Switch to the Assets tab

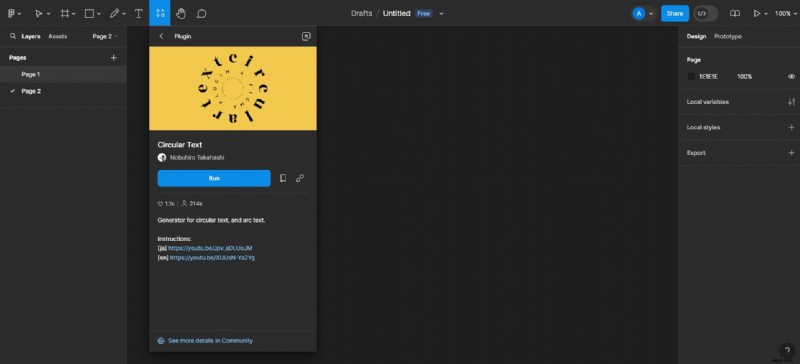(x=58, y=36)
